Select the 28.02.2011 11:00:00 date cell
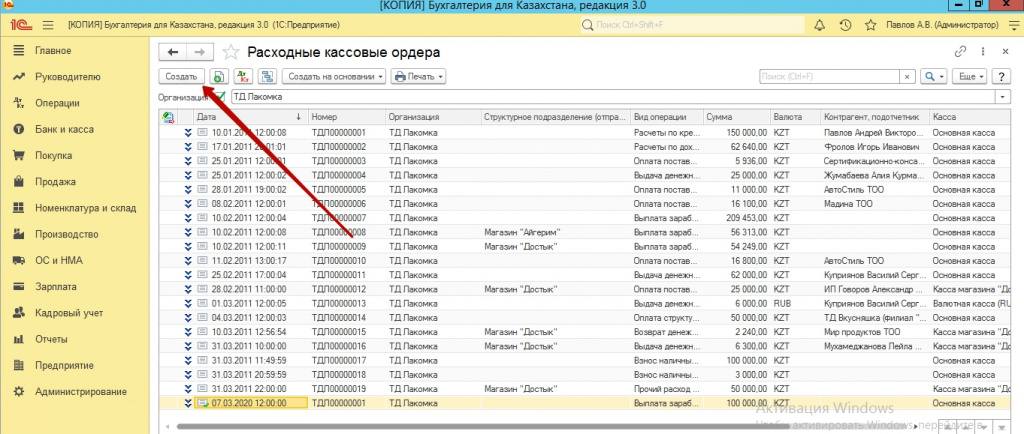1024x434 pixels. [x=253, y=289]
